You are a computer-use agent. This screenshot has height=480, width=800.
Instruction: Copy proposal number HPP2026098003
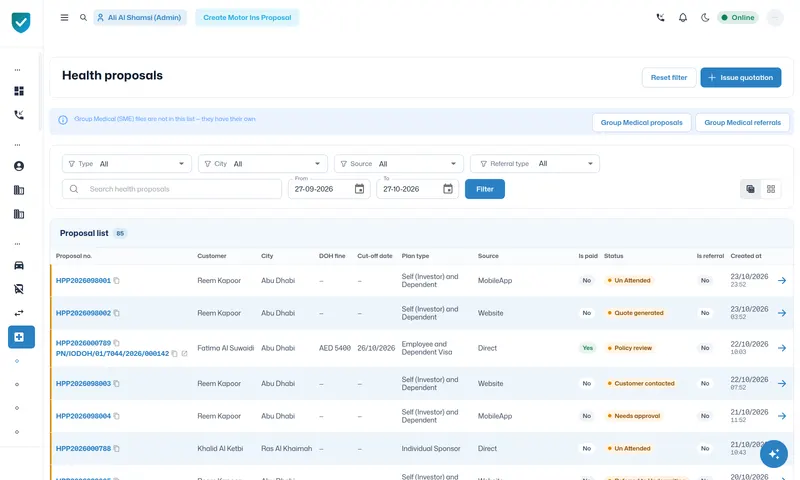(x=116, y=384)
